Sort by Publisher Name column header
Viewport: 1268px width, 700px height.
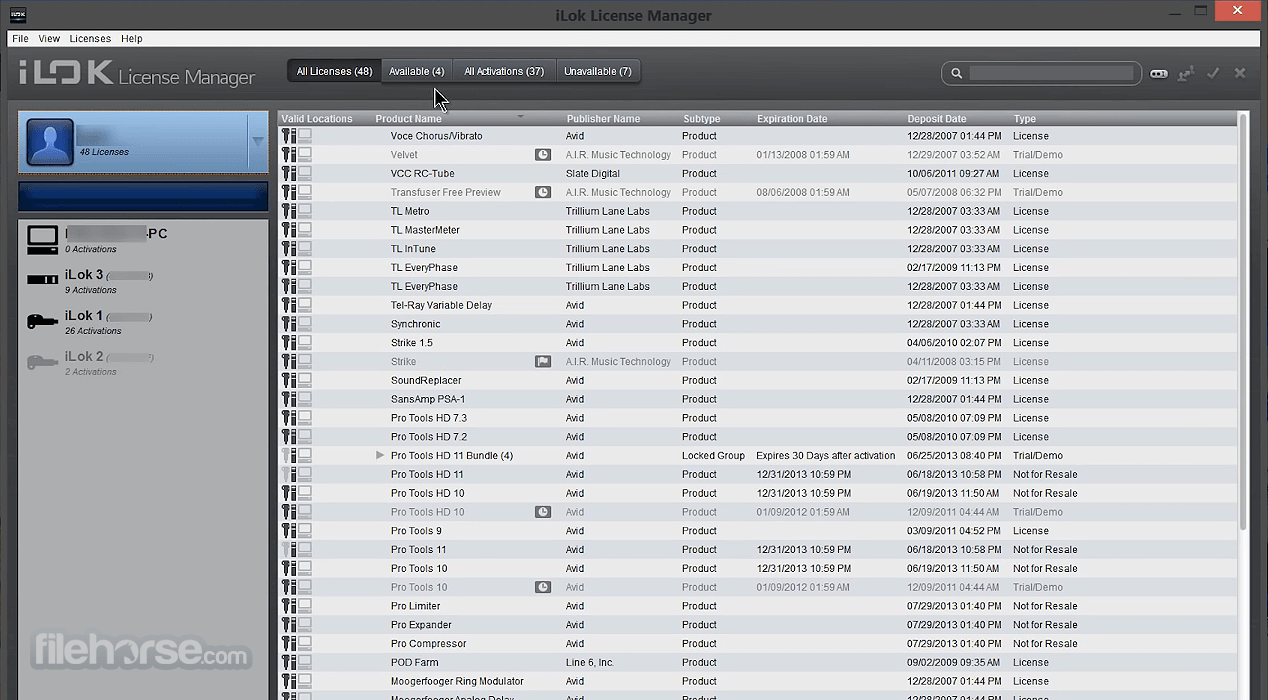(603, 119)
